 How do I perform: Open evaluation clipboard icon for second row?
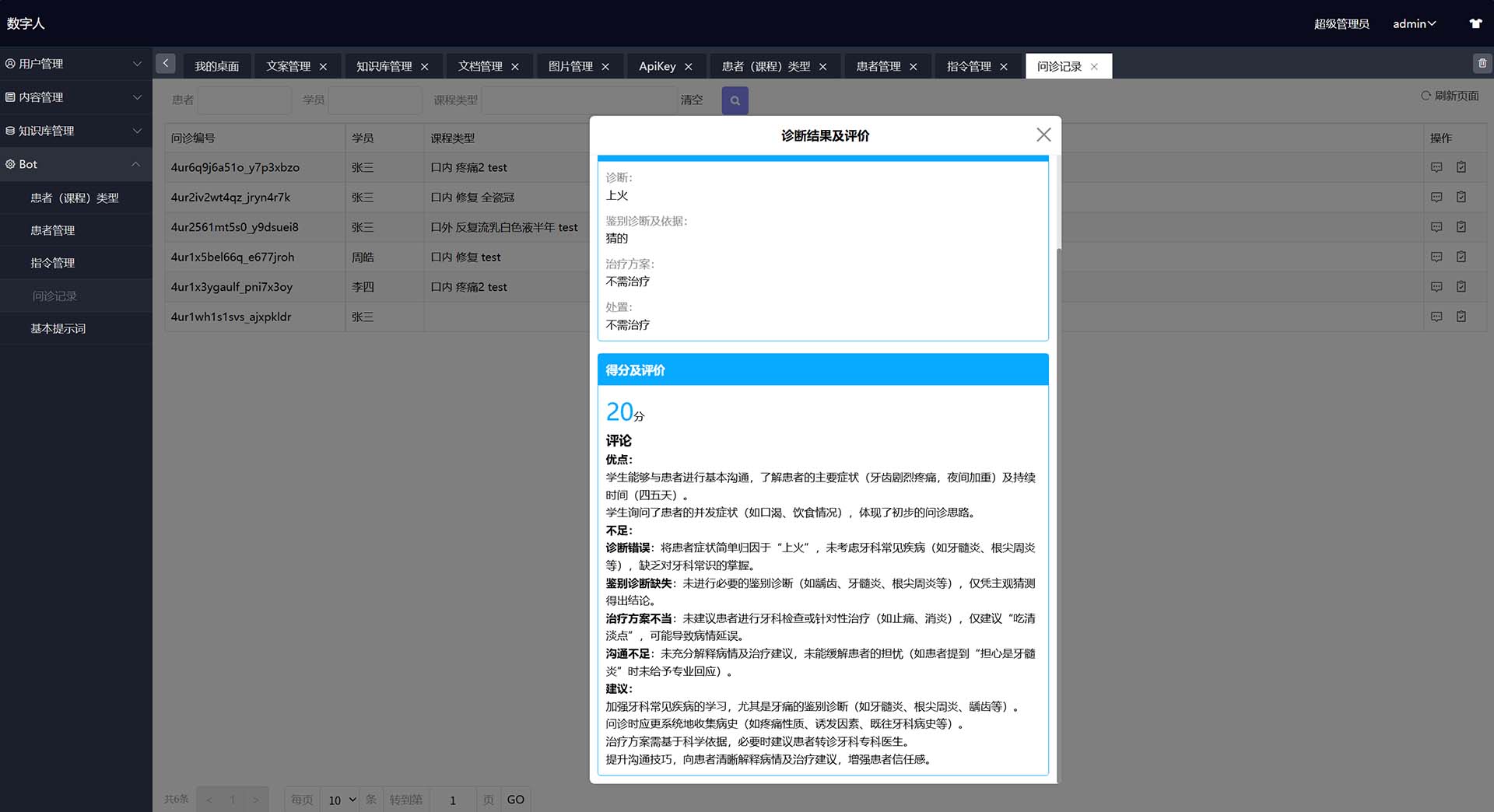[x=1461, y=198]
